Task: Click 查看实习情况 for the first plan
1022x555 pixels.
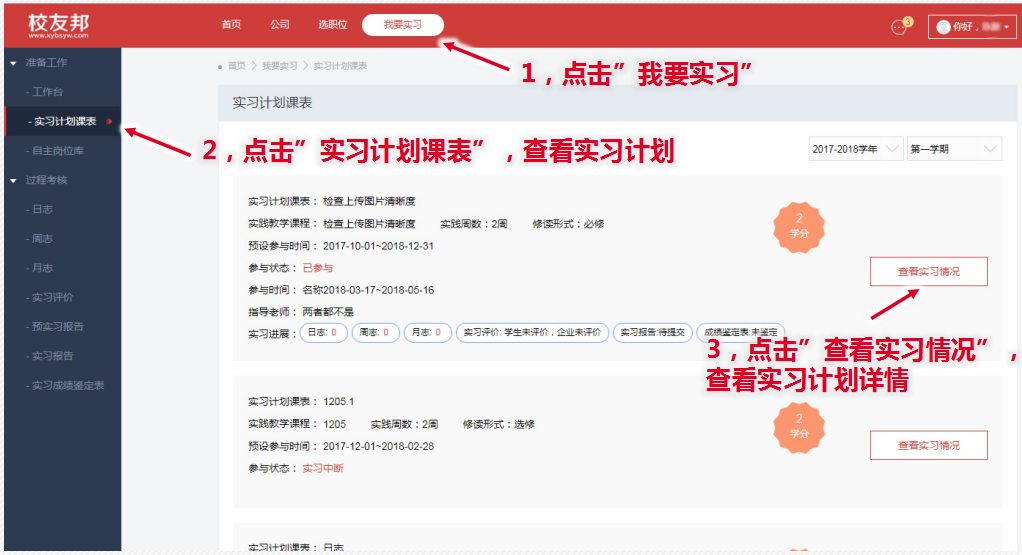Action: pyautogui.click(x=928, y=271)
